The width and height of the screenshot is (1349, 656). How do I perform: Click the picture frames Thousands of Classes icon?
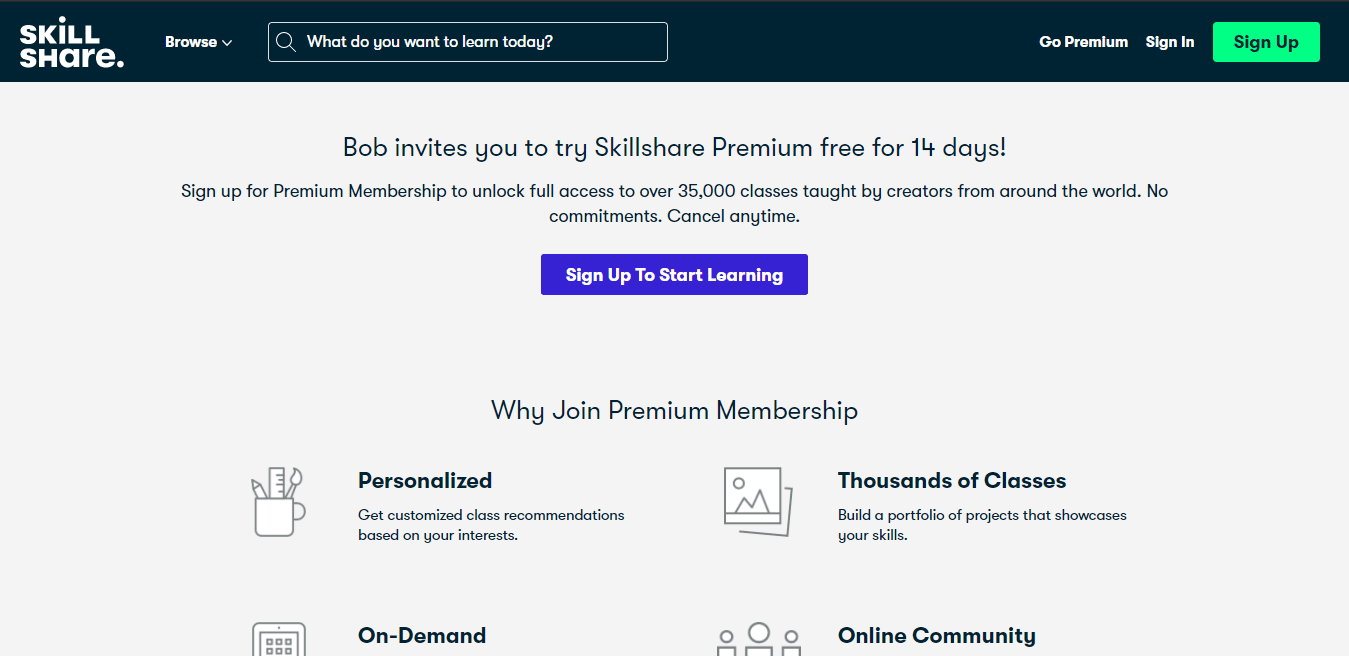pos(757,502)
